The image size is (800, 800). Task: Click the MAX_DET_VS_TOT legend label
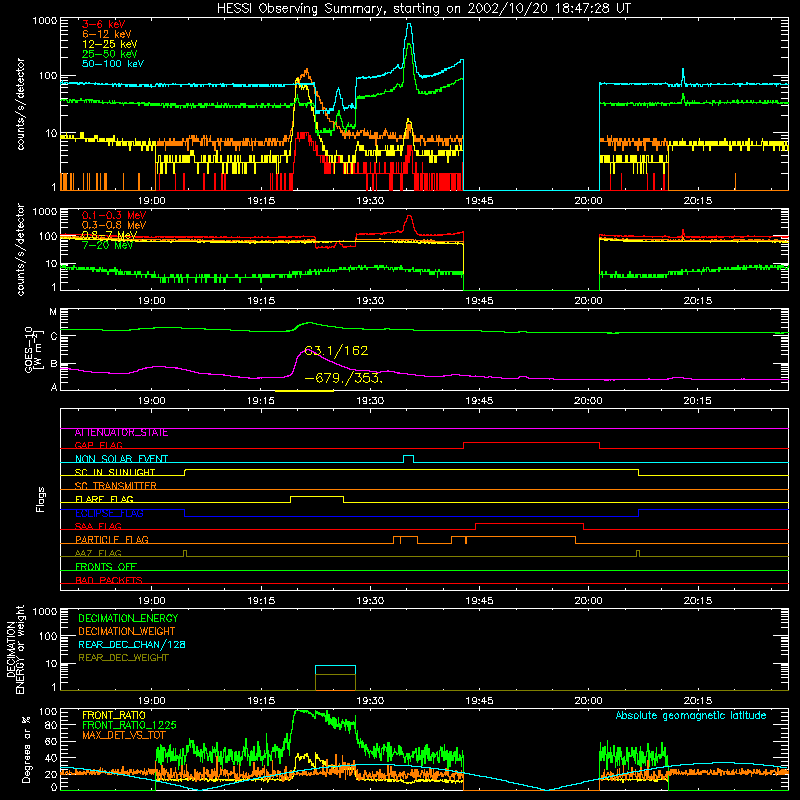[x=124, y=735]
